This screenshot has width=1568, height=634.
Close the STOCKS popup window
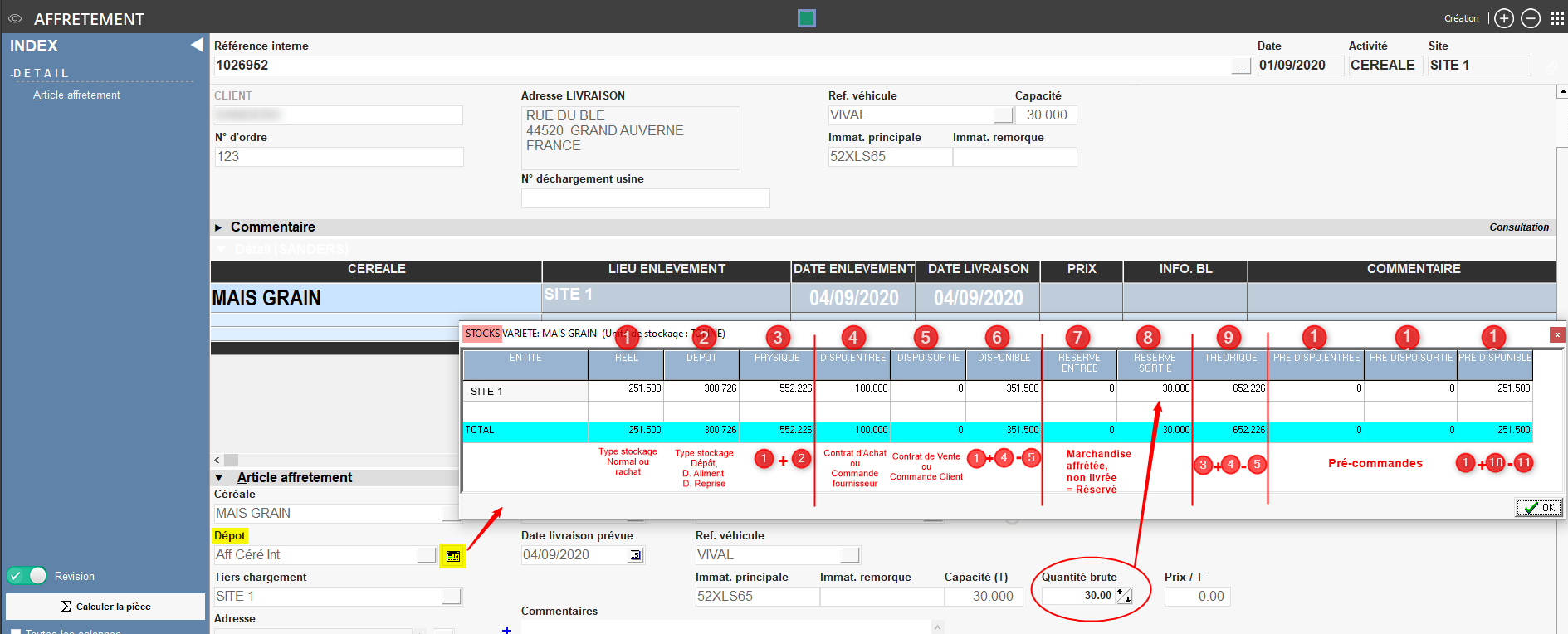click(1557, 334)
